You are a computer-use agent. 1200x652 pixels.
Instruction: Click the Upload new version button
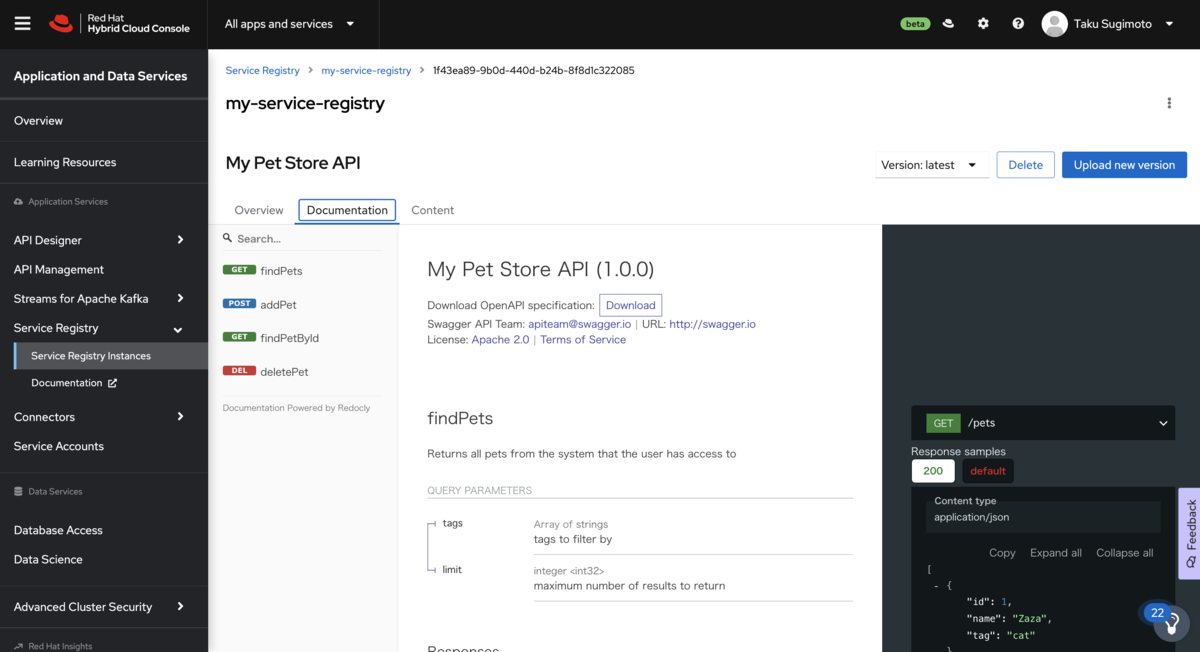point(1124,164)
